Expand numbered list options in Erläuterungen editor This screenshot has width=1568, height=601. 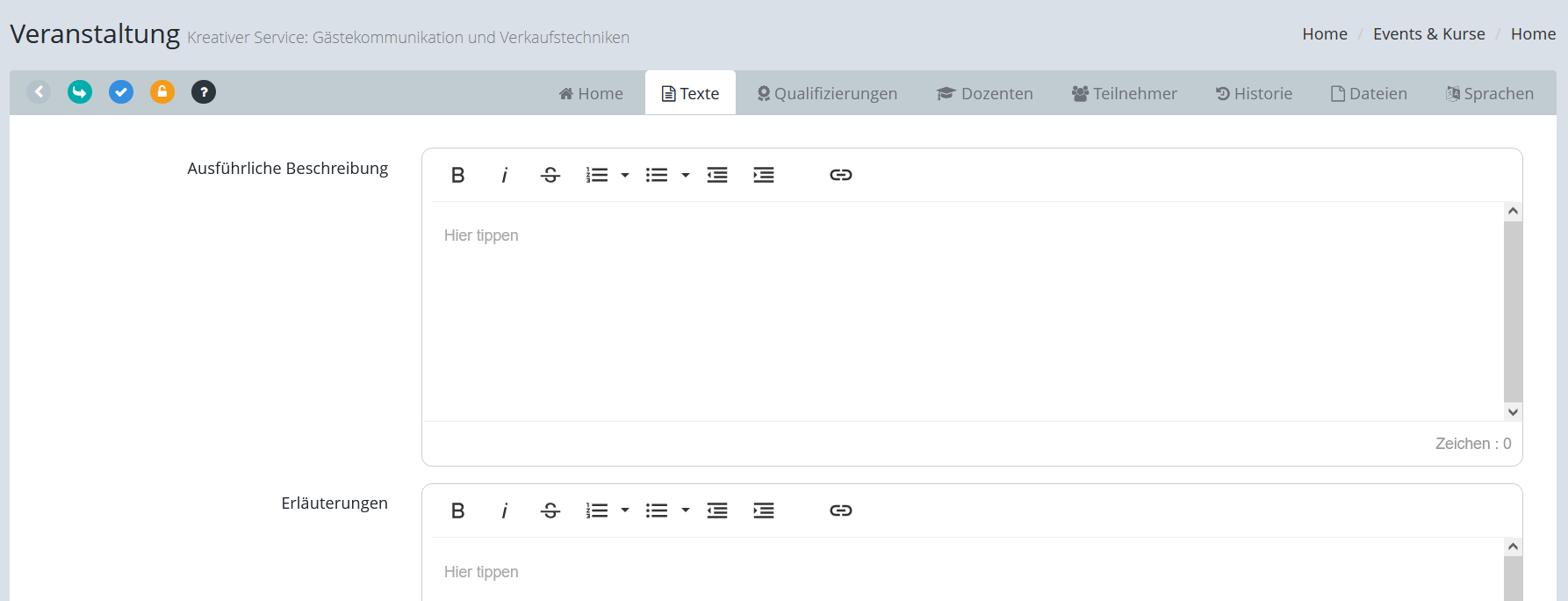[625, 510]
